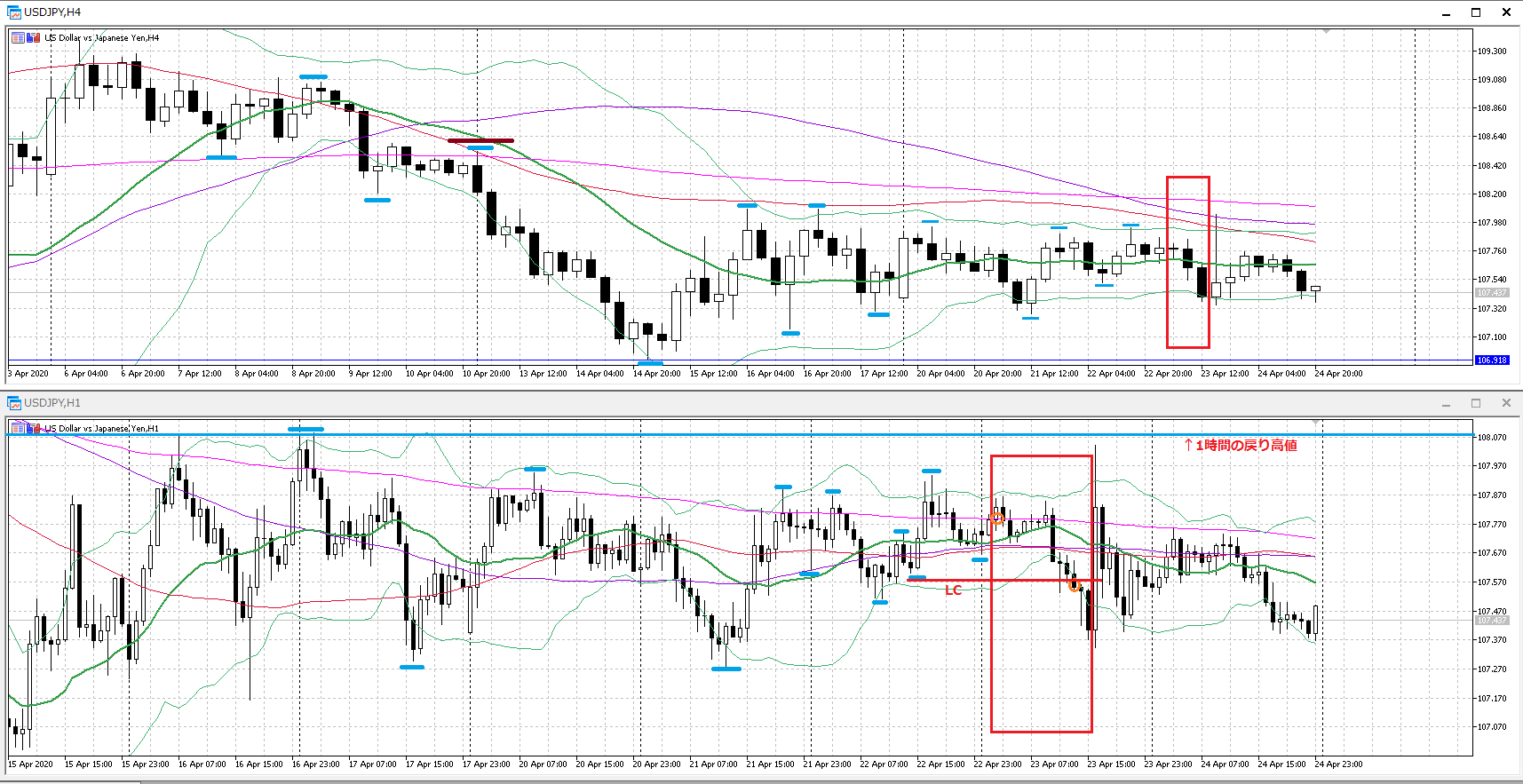
Task: Click the '3 Apr 2020' date on H4 time axis
Action: (x=28, y=374)
